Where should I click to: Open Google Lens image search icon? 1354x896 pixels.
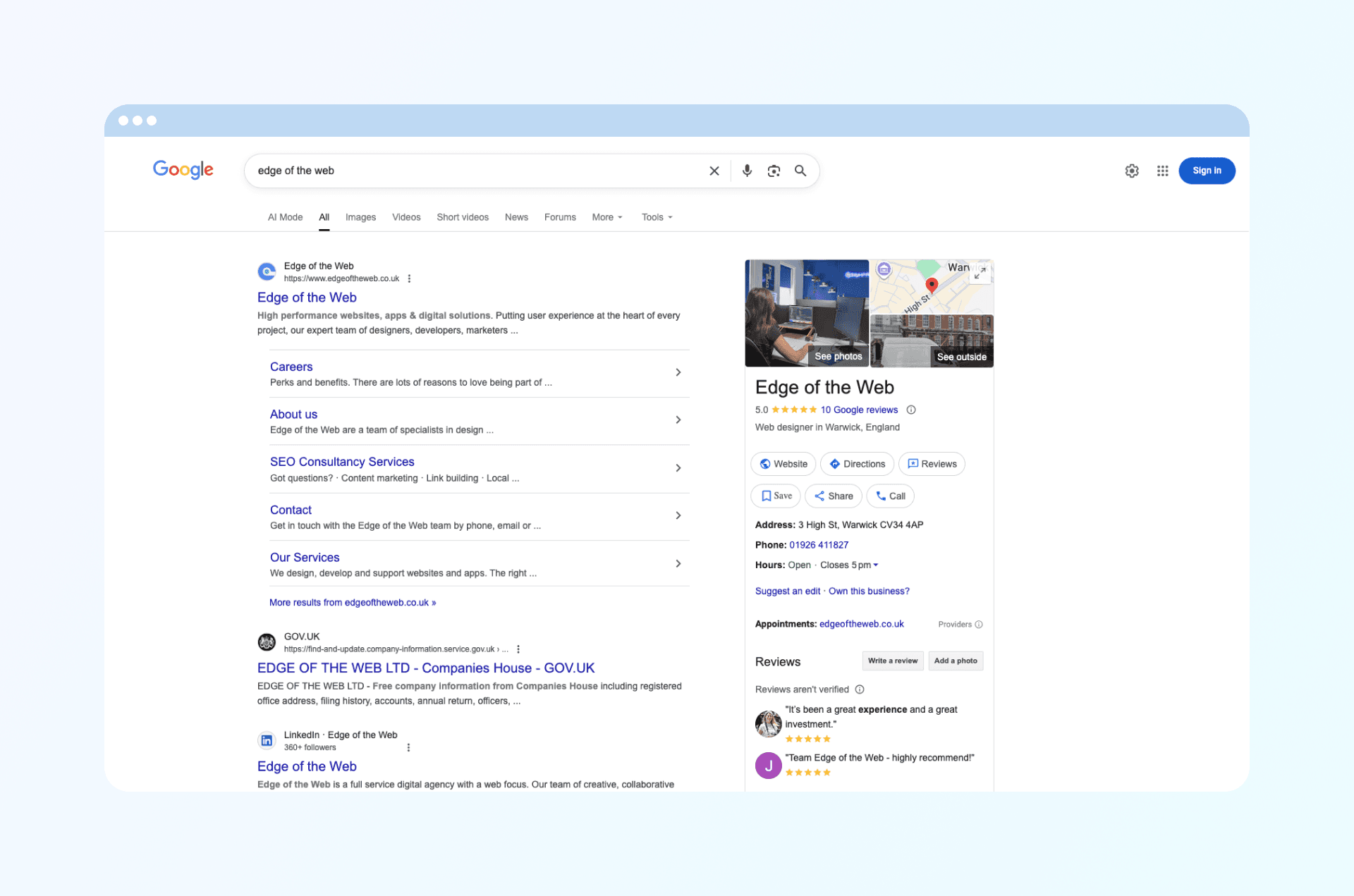click(774, 171)
